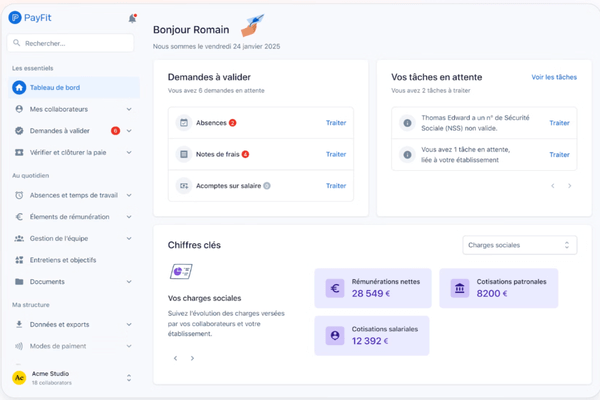The height and width of the screenshot is (400, 600).
Task: Click the Absences calendar icon
Action: [183, 123]
